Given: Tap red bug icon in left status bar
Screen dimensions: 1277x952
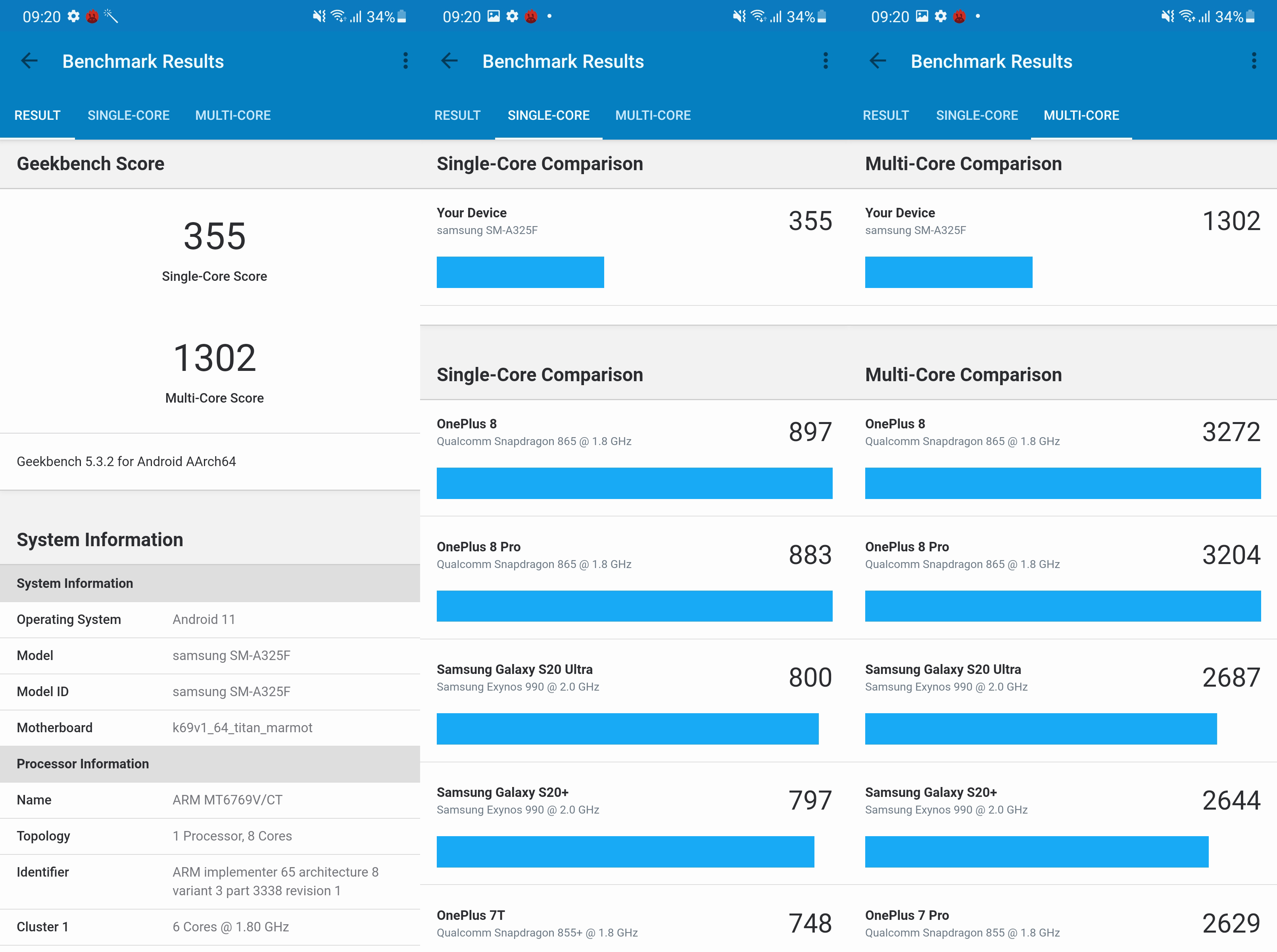Looking at the screenshot, I should pyautogui.click(x=92, y=16).
